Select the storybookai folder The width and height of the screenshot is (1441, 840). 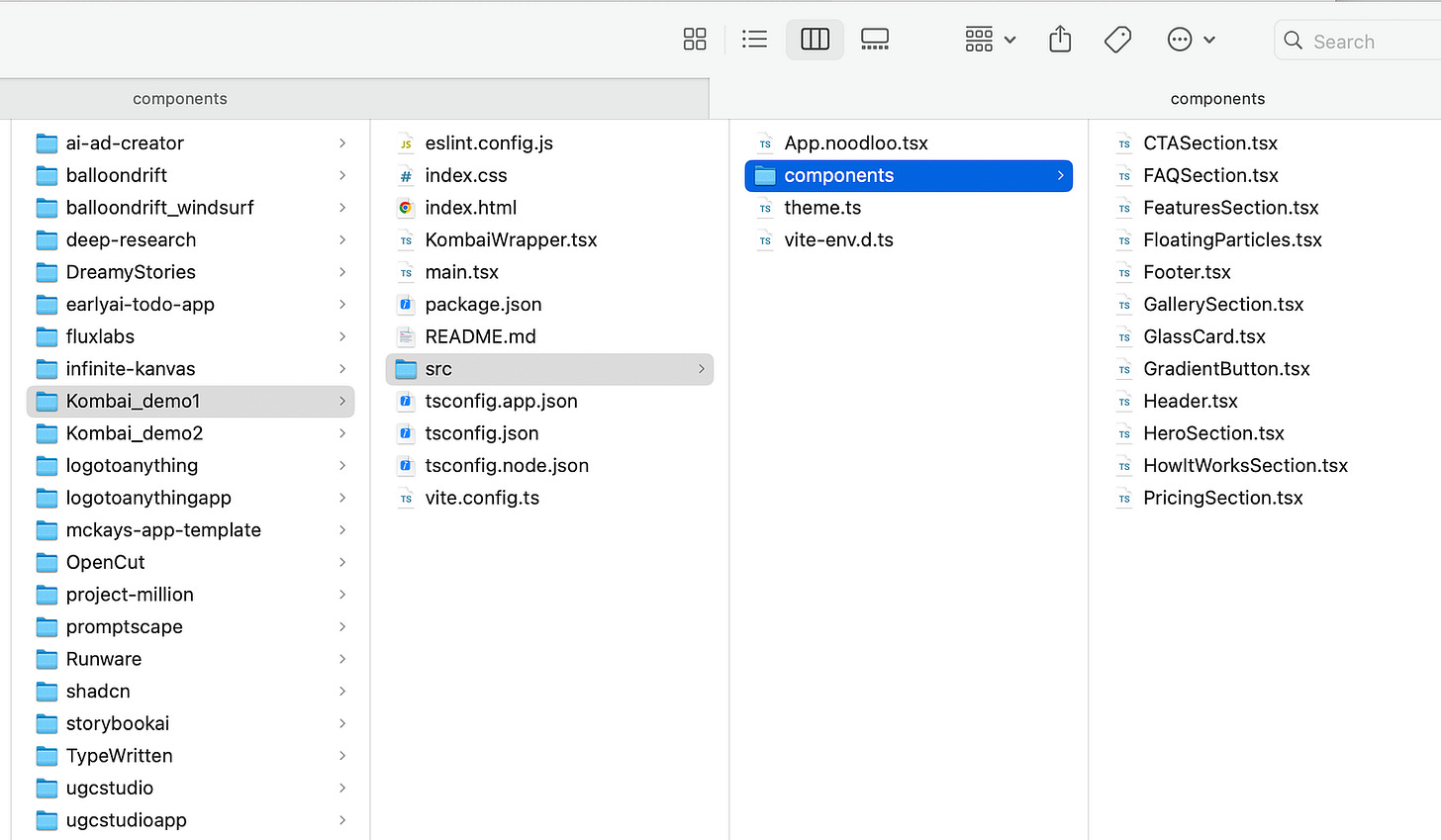pyautogui.click(x=190, y=723)
